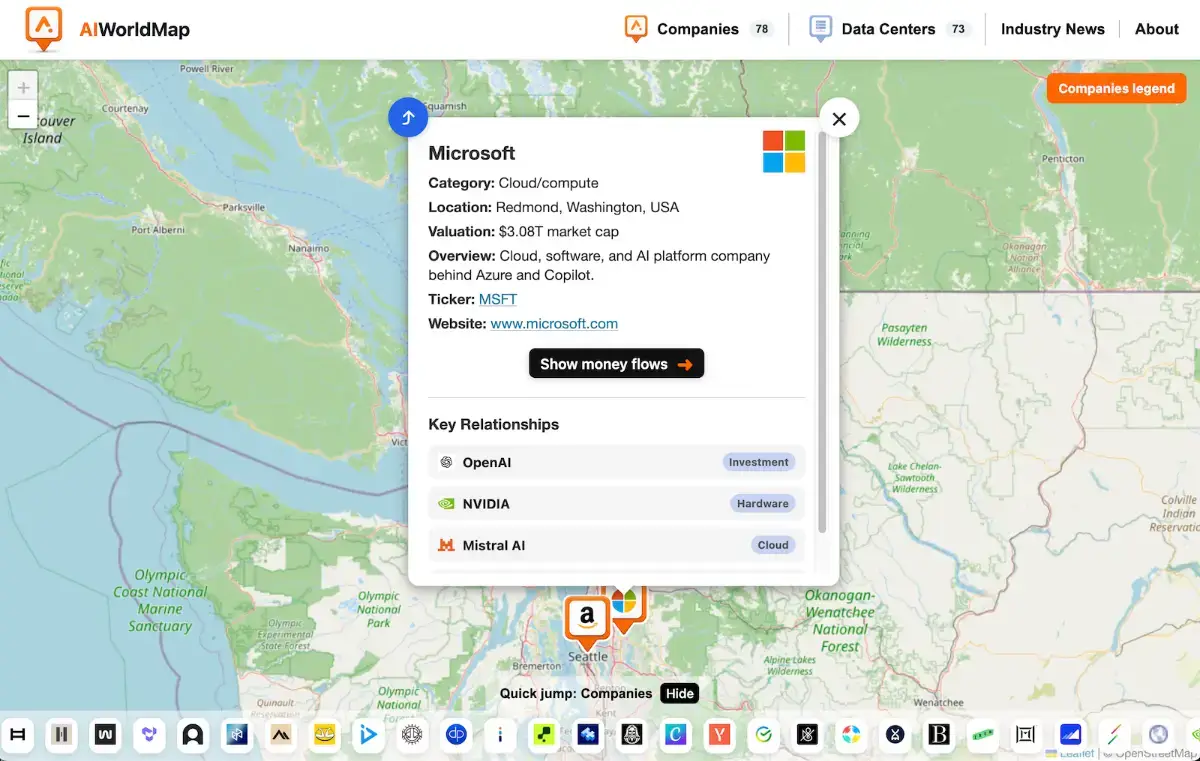Jump to the gradient C logo company
This screenshot has height=761, width=1200.
coord(675,735)
